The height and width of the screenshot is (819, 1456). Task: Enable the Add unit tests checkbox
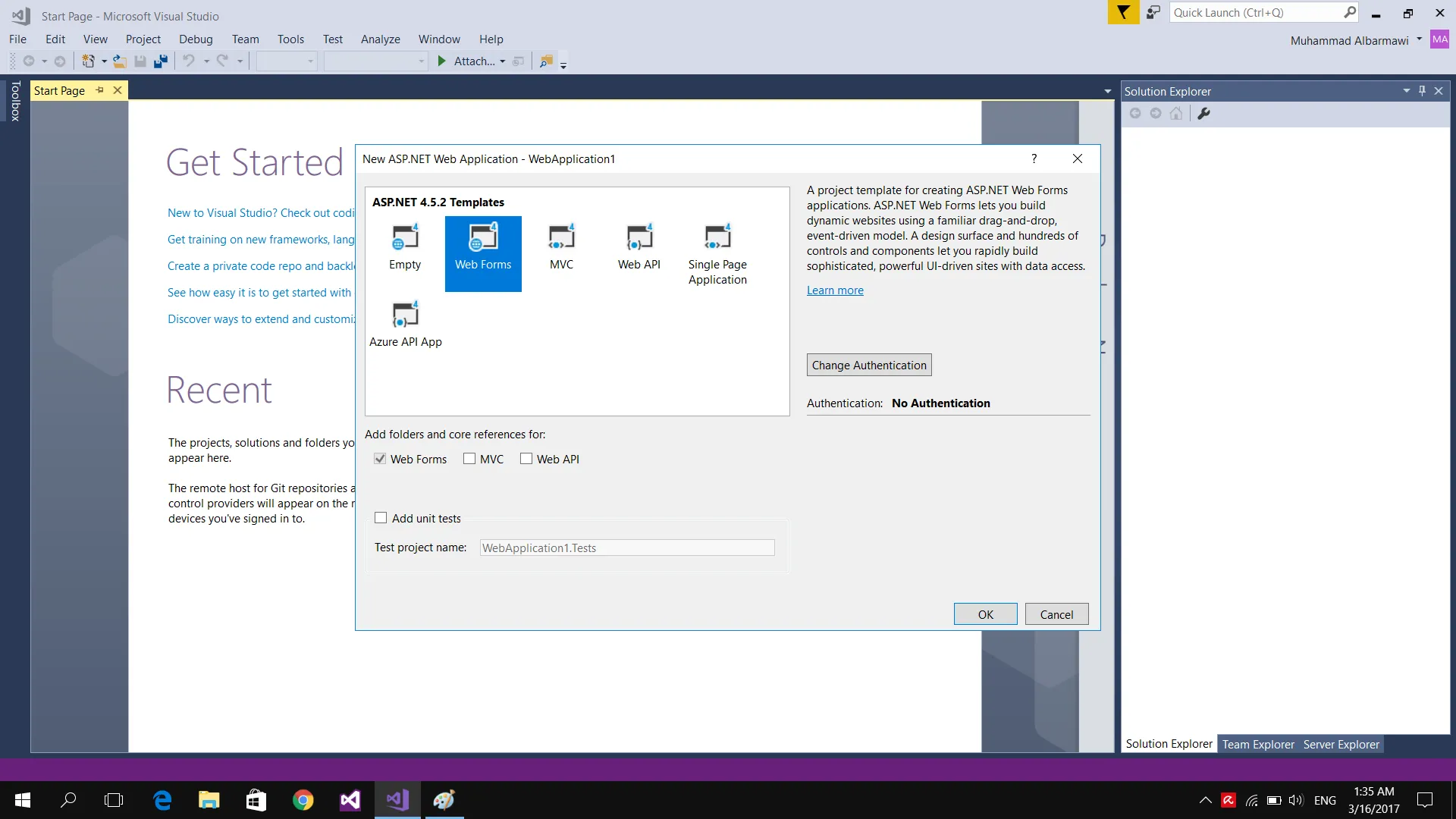click(x=381, y=518)
